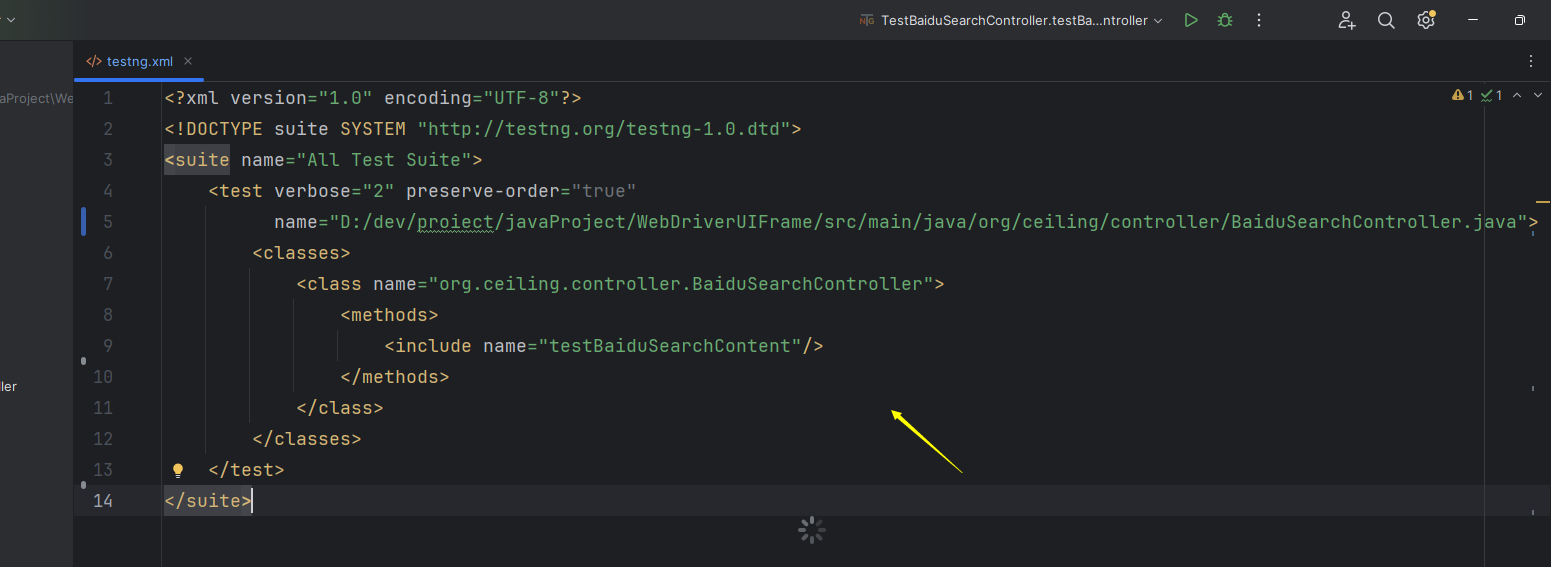Click the typo check count indicator
1551x567 pixels.
[1492, 95]
